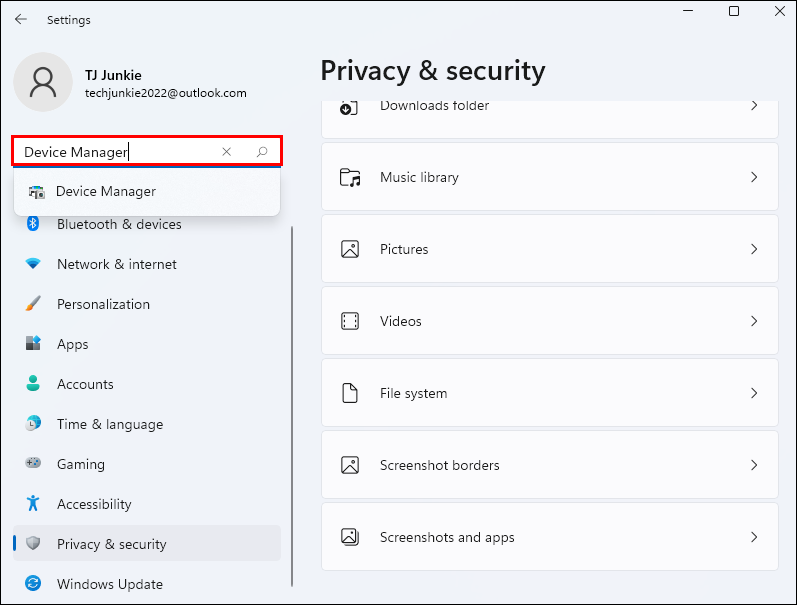This screenshot has width=797, height=605.
Task: Click the Network & internet wifi icon
Action: coord(33,264)
